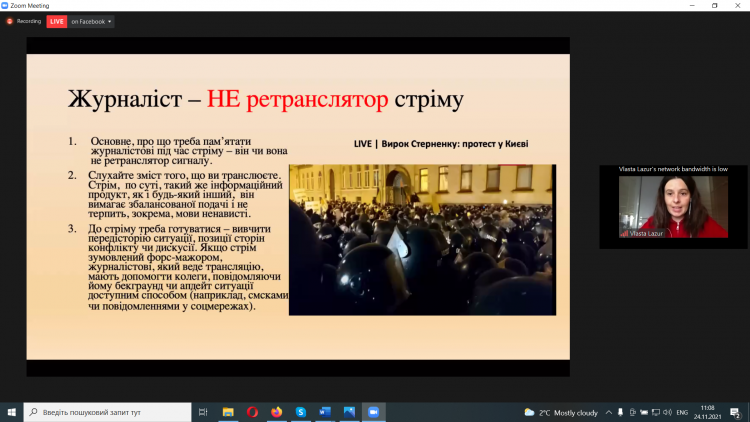Click the microphone tray icon

click(620, 412)
